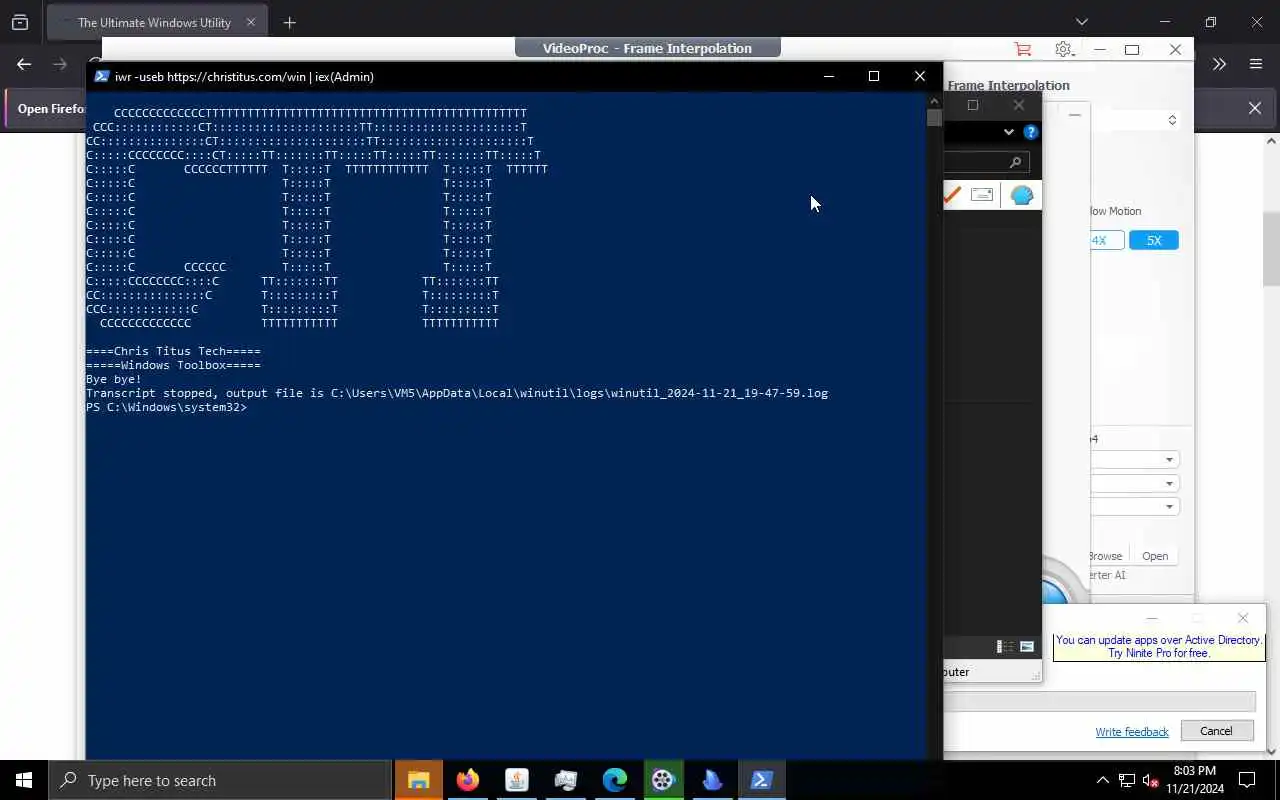This screenshot has height=800, width=1280.
Task: Switch to details list view icon
Action: [1005, 647]
